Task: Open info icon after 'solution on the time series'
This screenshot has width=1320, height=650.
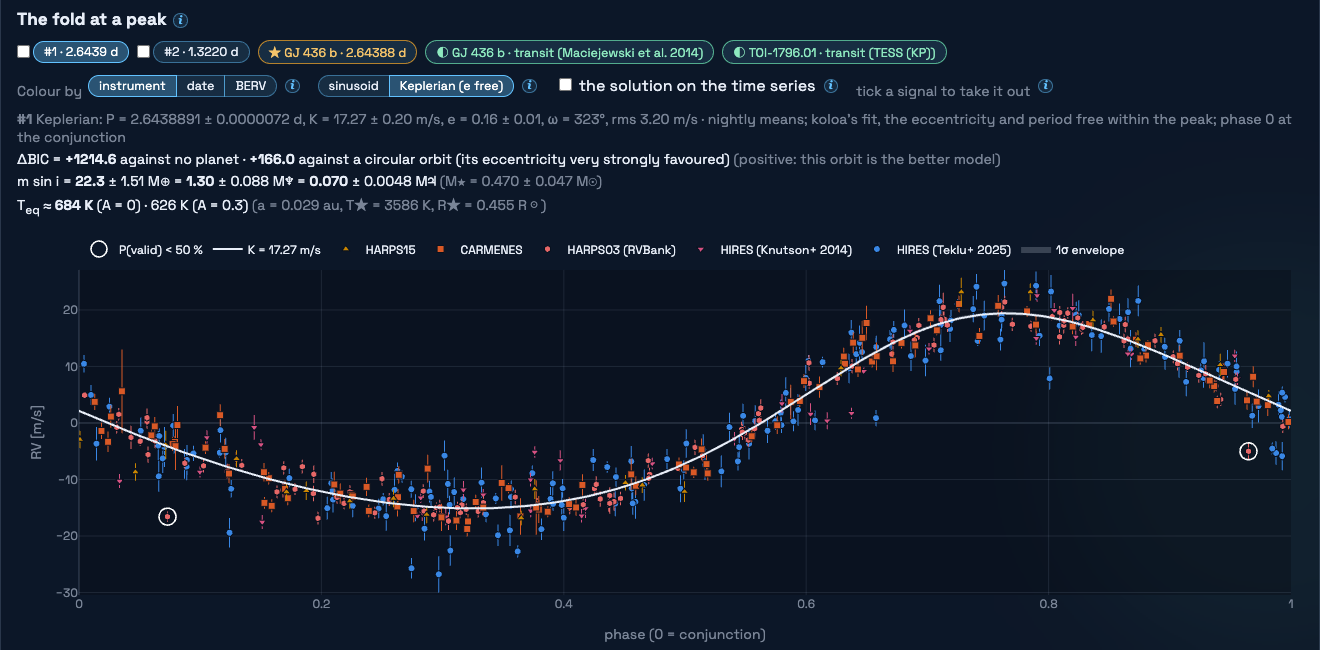Action: (x=831, y=86)
